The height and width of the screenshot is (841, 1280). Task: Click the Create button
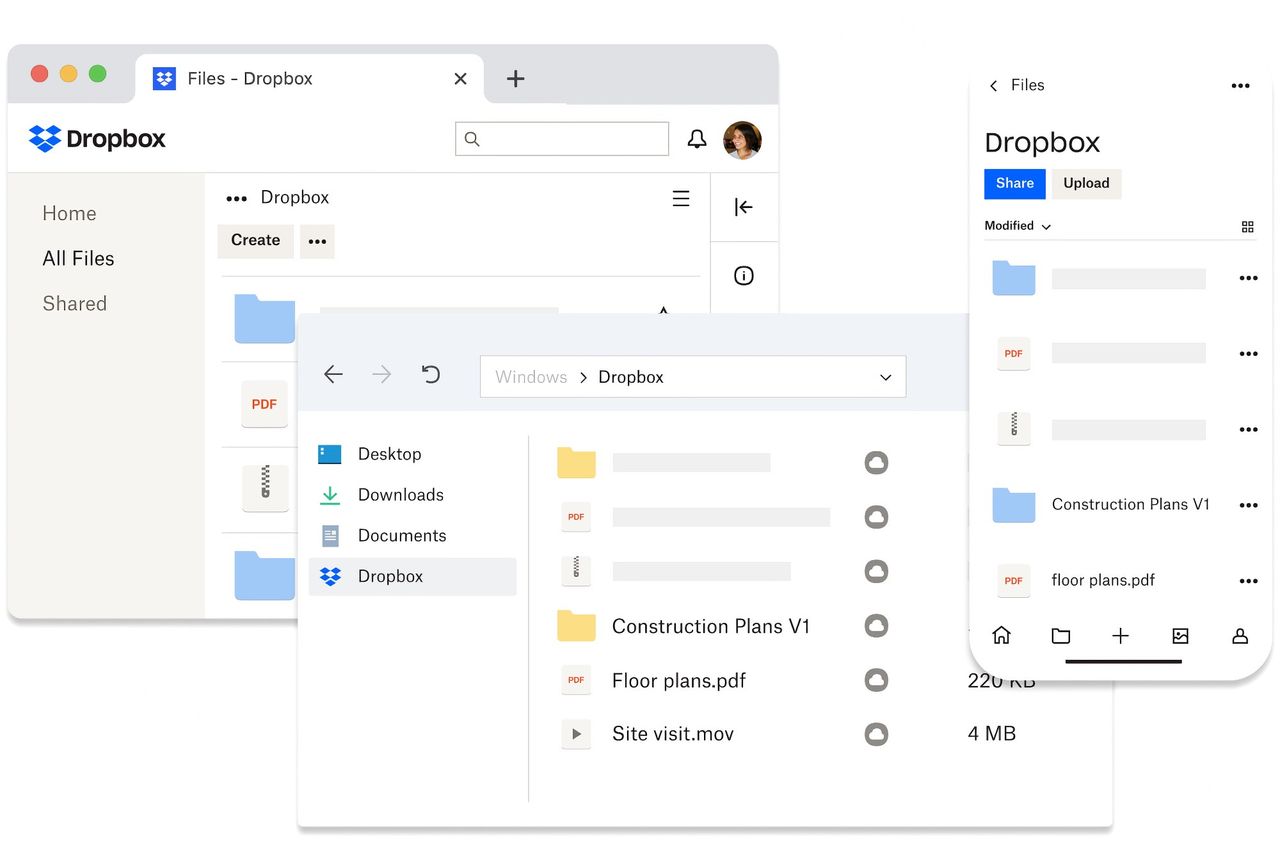[255, 240]
